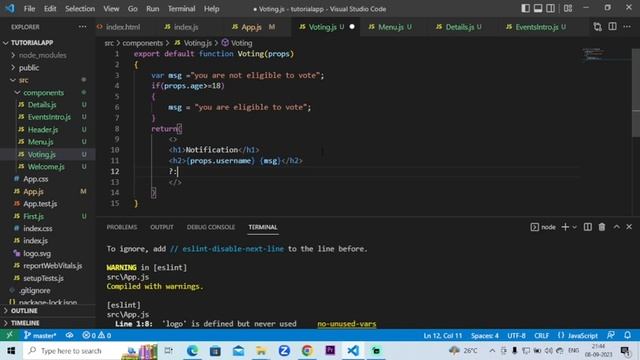Open Google Chrome from the taskbar

click(307, 351)
